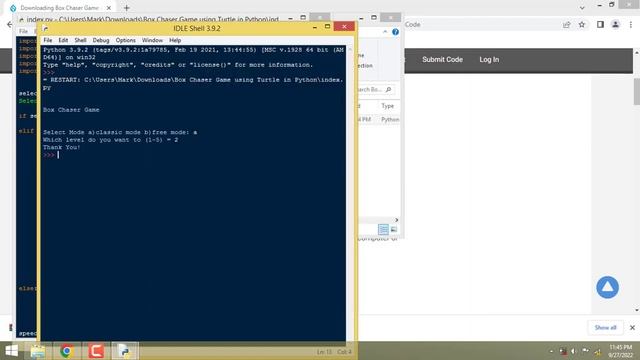Click index.py editor window title icon

[21, 19]
